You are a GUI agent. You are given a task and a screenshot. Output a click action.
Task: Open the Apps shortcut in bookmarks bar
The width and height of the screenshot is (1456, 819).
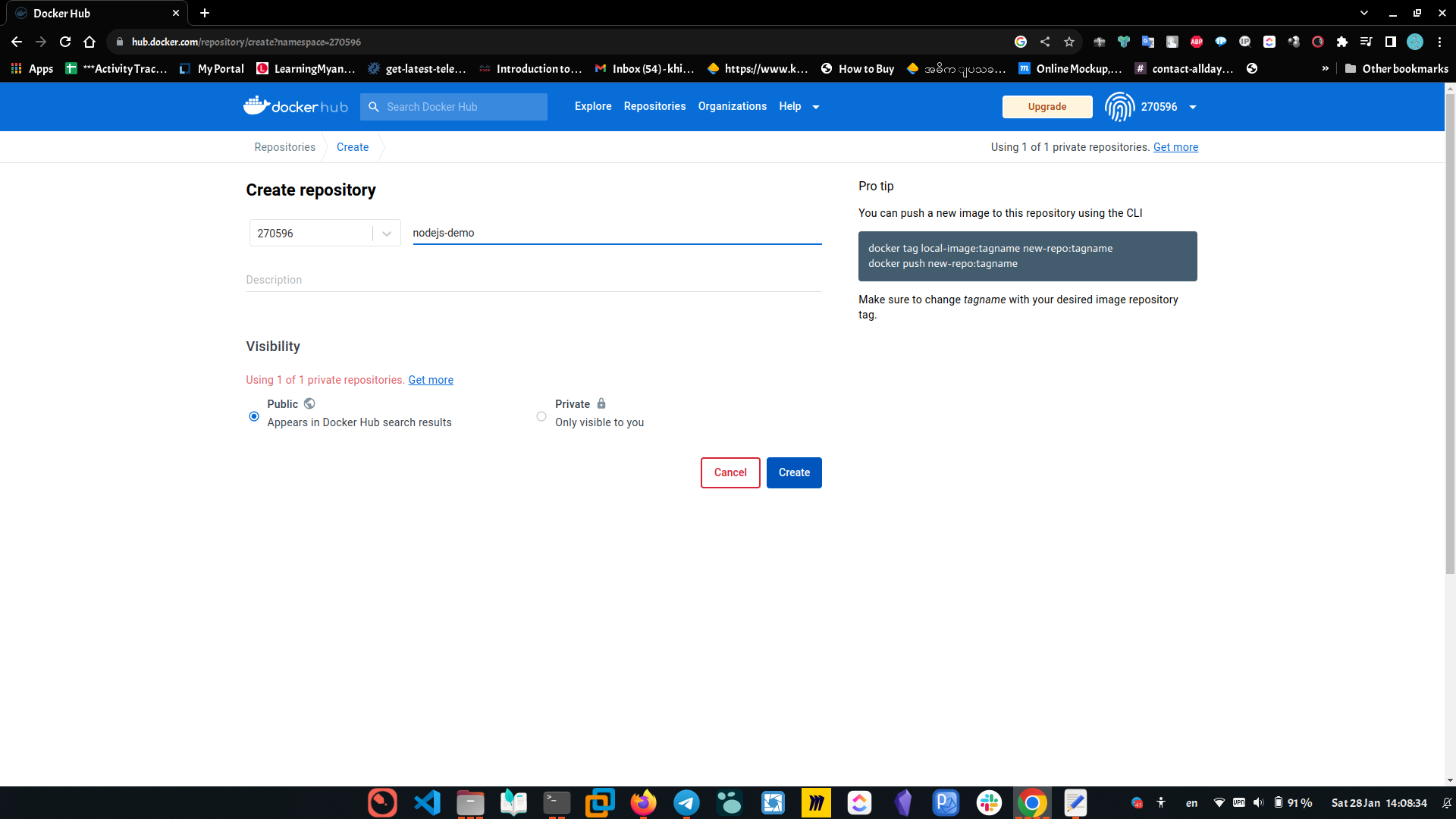(x=32, y=68)
